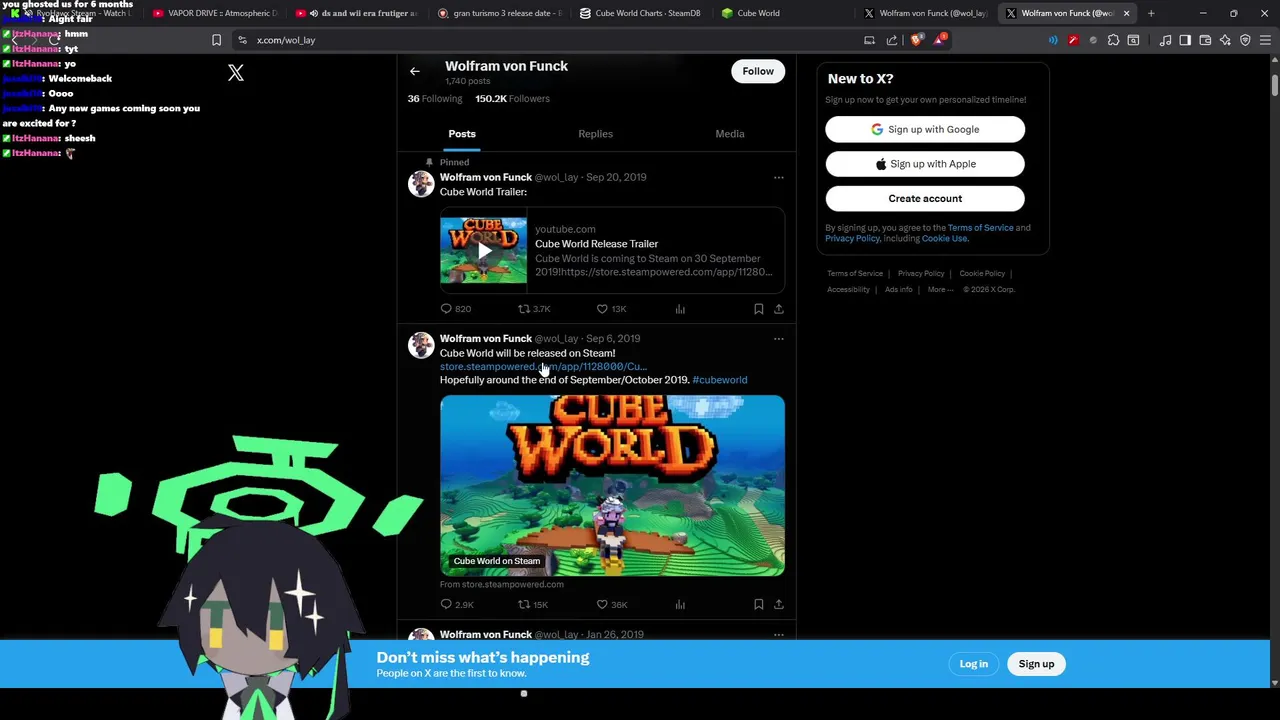This screenshot has height=720, width=1280.
Task: Click Sign up on the bottom banner
Action: click(1036, 664)
